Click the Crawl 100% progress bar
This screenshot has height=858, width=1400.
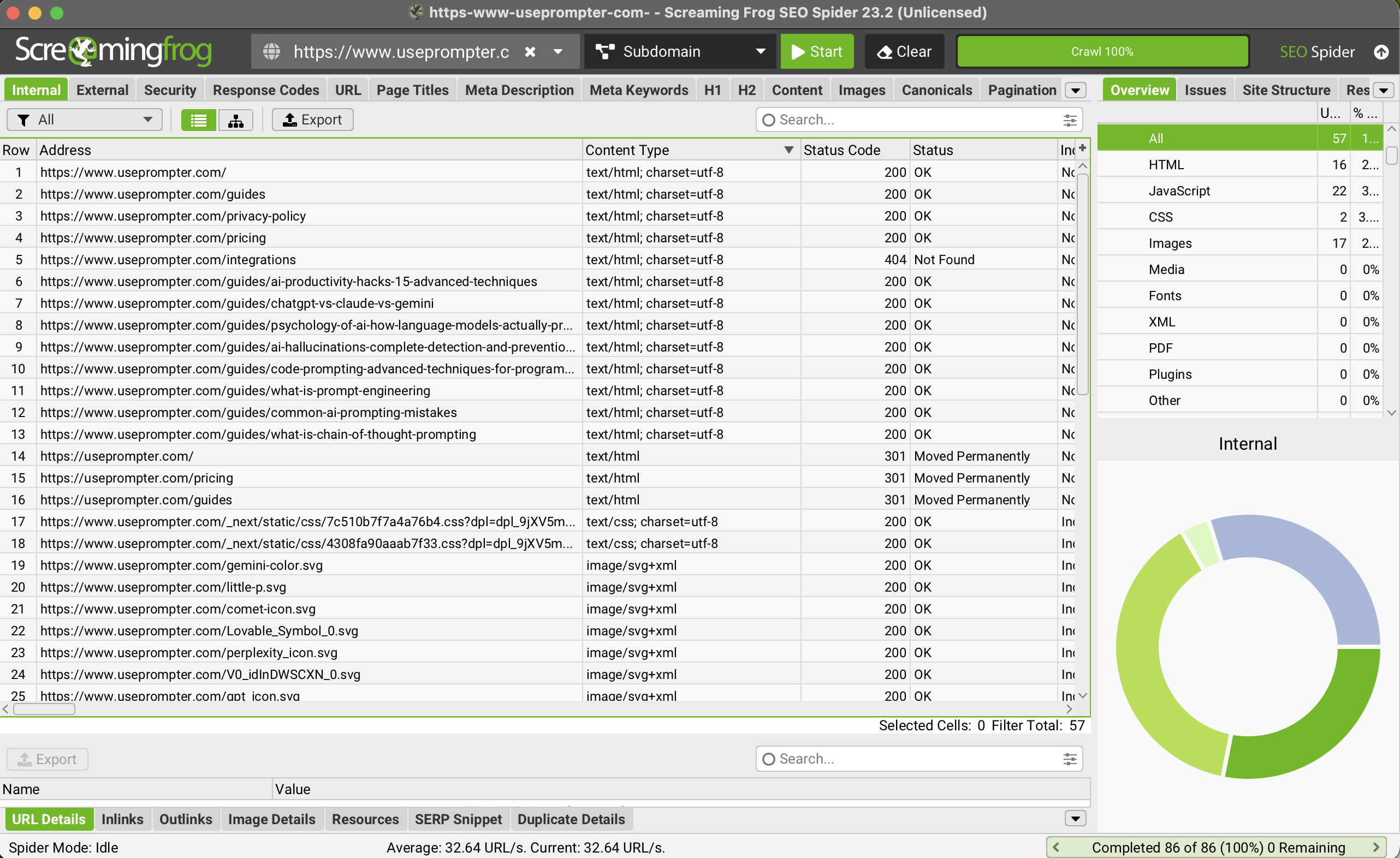pyautogui.click(x=1102, y=52)
